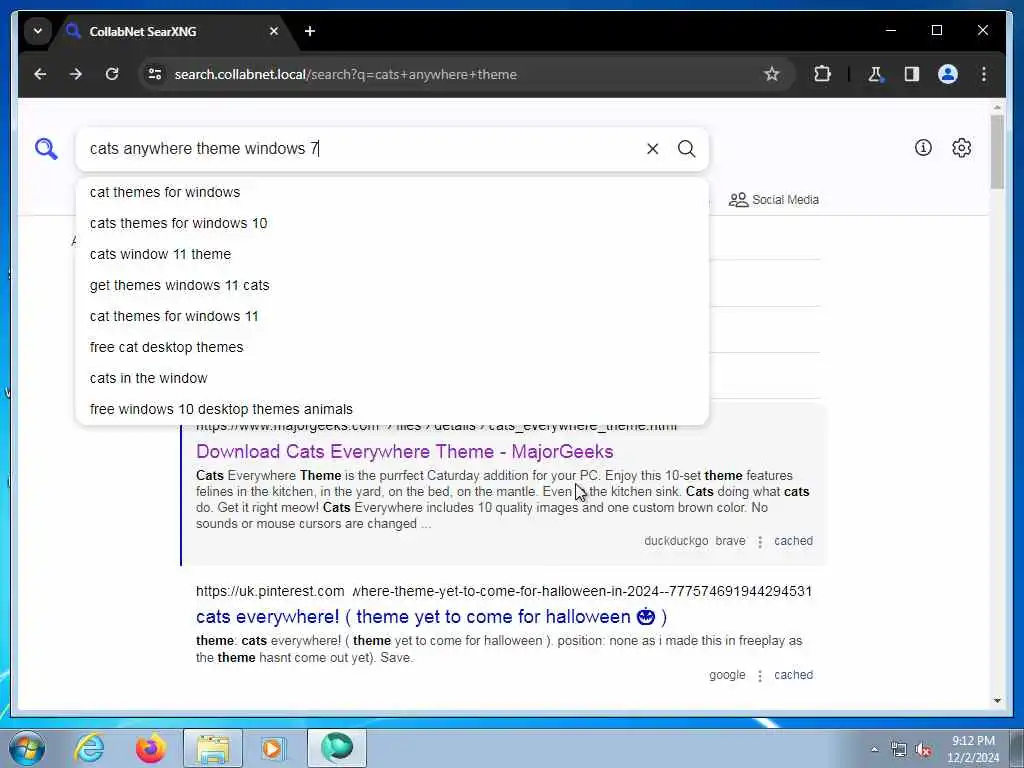Choose suggestion 'cats themes for windows 10'

pos(392,223)
